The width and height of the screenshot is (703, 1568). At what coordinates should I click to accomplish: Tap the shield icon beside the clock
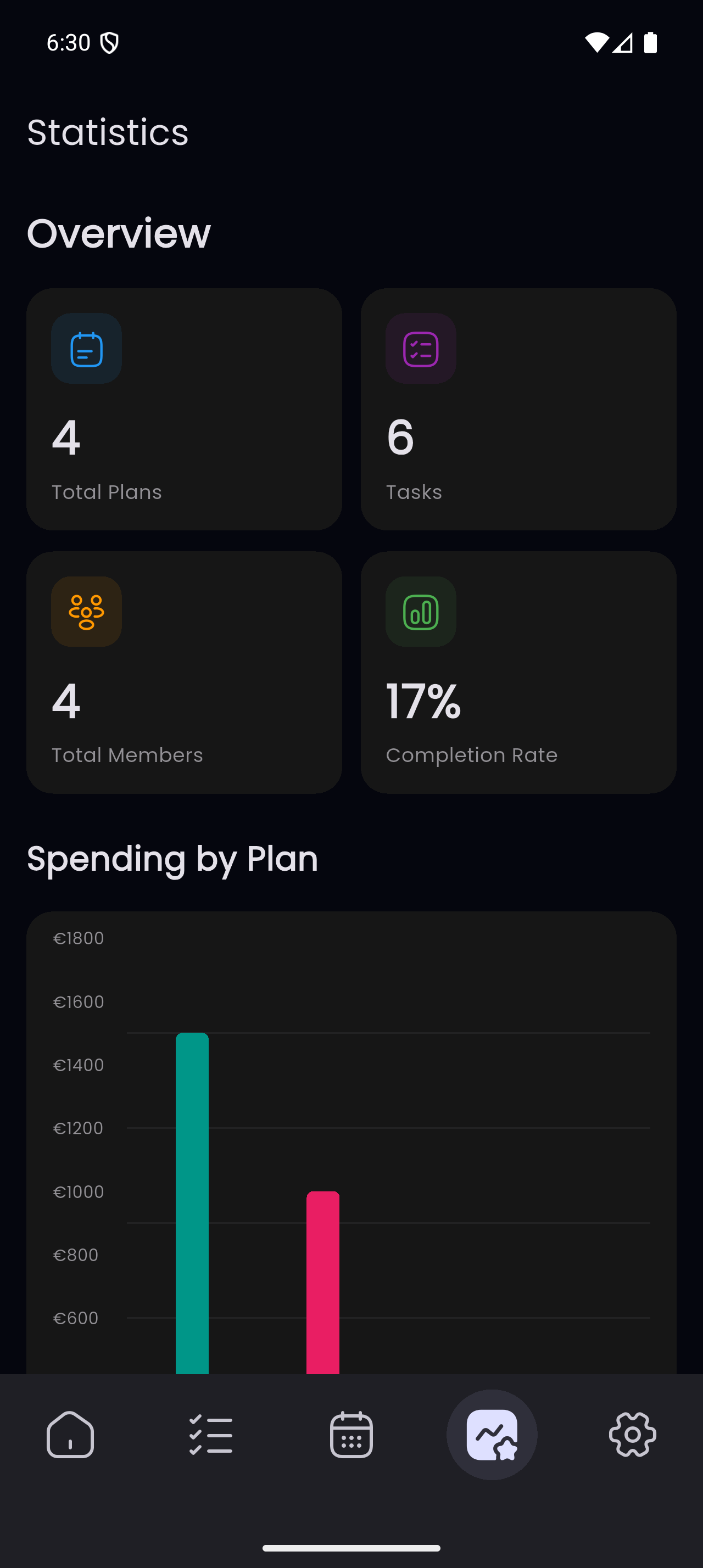(x=109, y=43)
